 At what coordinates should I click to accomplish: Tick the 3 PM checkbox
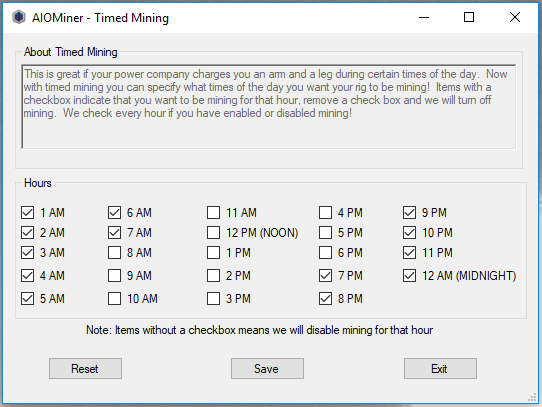click(213, 298)
